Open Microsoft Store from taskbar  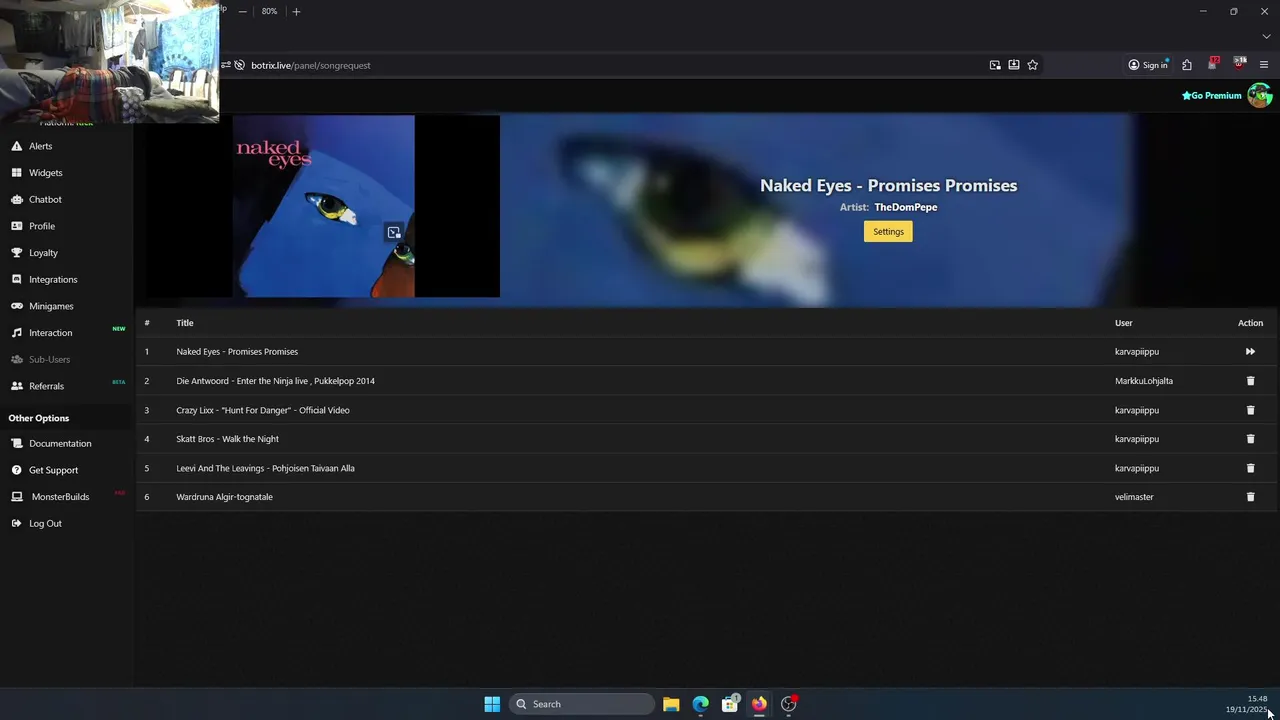pos(730,704)
